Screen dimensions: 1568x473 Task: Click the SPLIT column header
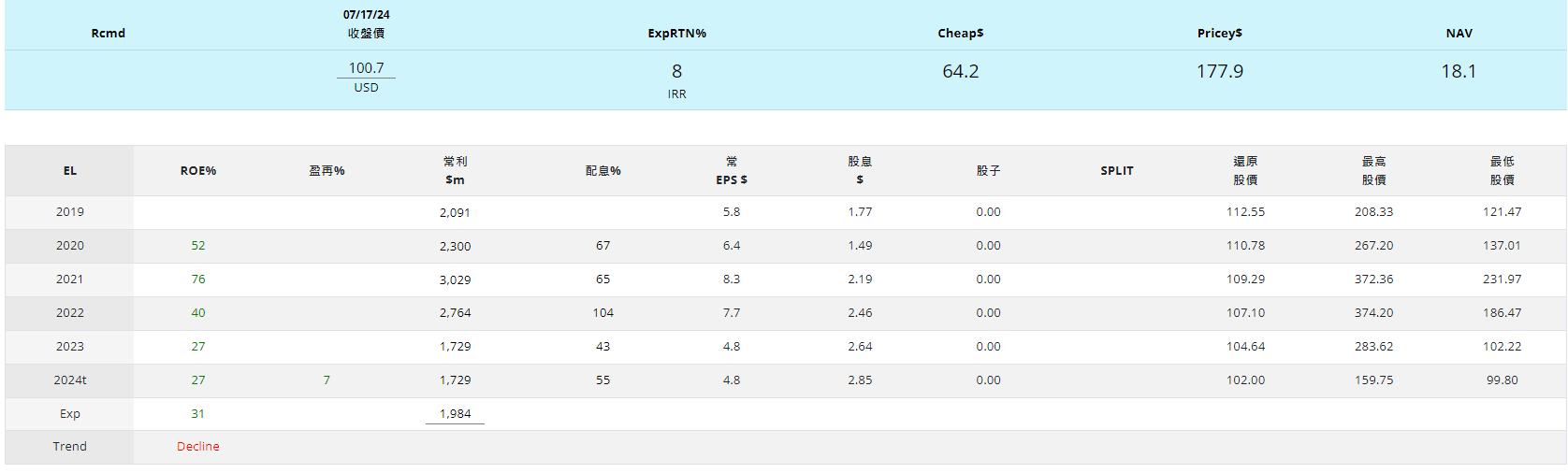point(1116,171)
